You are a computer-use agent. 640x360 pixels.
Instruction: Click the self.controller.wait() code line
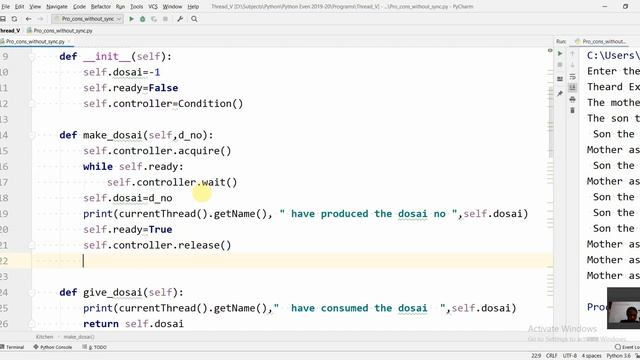[x=172, y=182]
